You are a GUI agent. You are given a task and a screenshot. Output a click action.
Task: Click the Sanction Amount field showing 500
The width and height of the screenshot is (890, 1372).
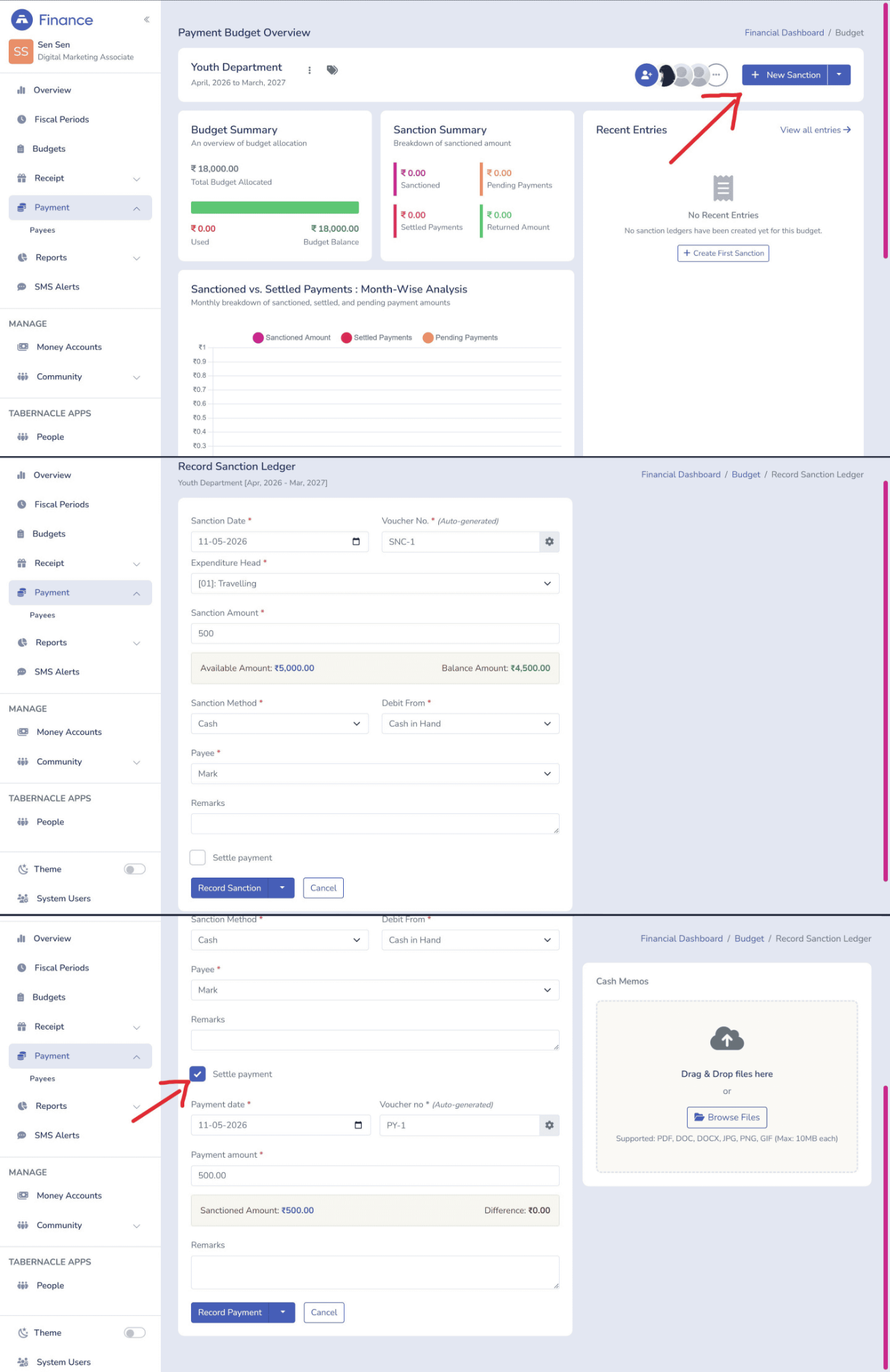tap(375, 633)
